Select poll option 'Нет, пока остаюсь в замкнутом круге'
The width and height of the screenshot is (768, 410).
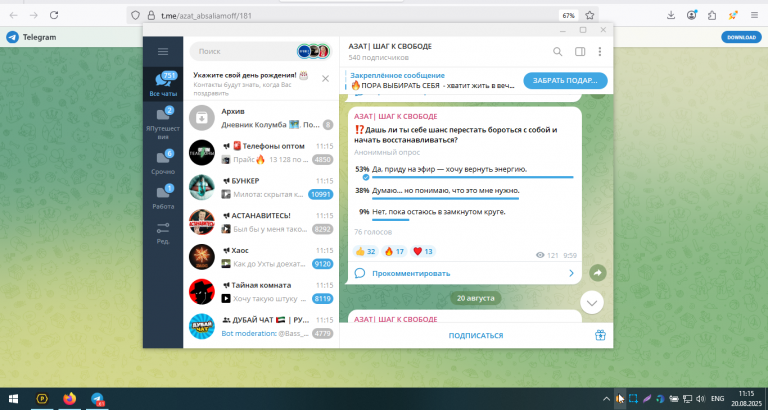[x=463, y=214]
